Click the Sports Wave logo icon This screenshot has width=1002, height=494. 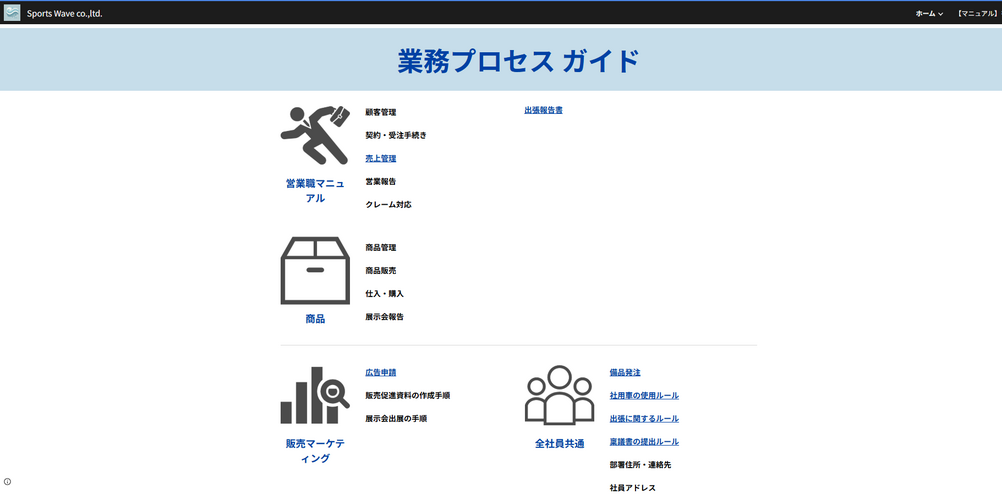[12, 13]
